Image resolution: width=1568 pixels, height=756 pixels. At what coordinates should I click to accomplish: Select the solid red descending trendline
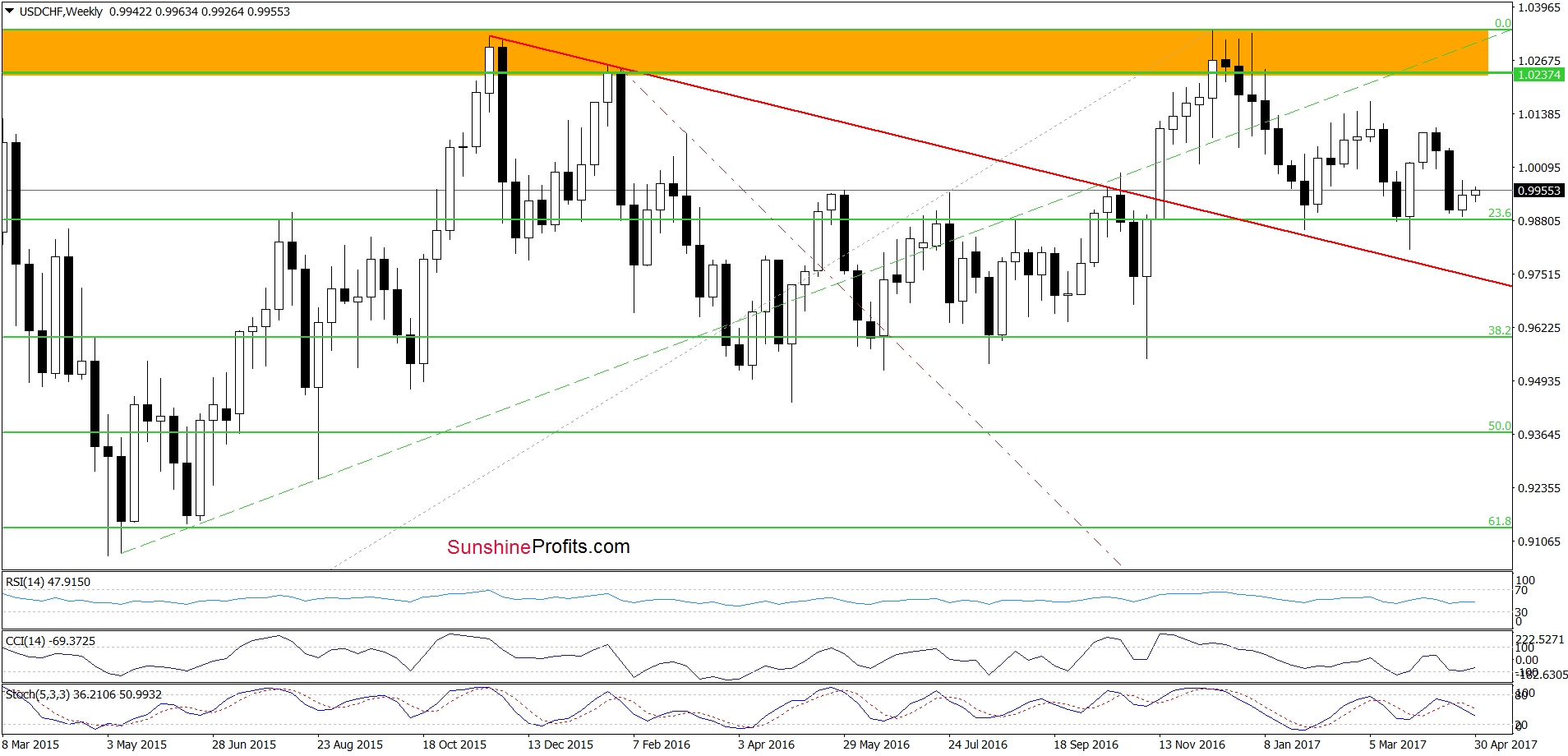tap(1000, 161)
